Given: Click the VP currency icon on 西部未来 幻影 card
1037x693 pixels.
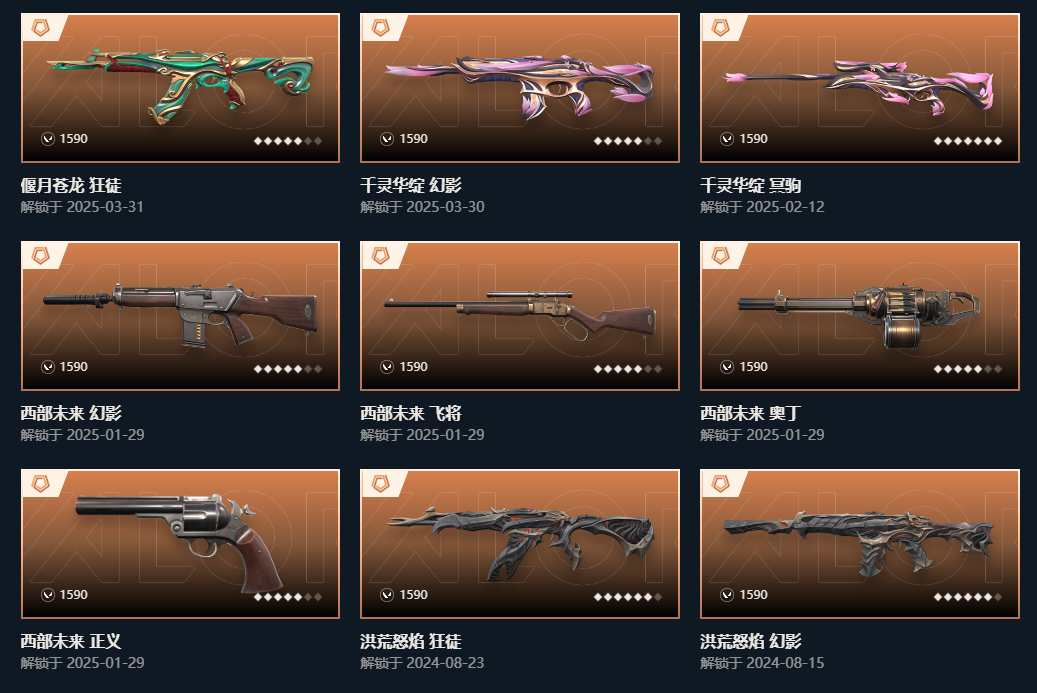Looking at the screenshot, I should [48, 367].
